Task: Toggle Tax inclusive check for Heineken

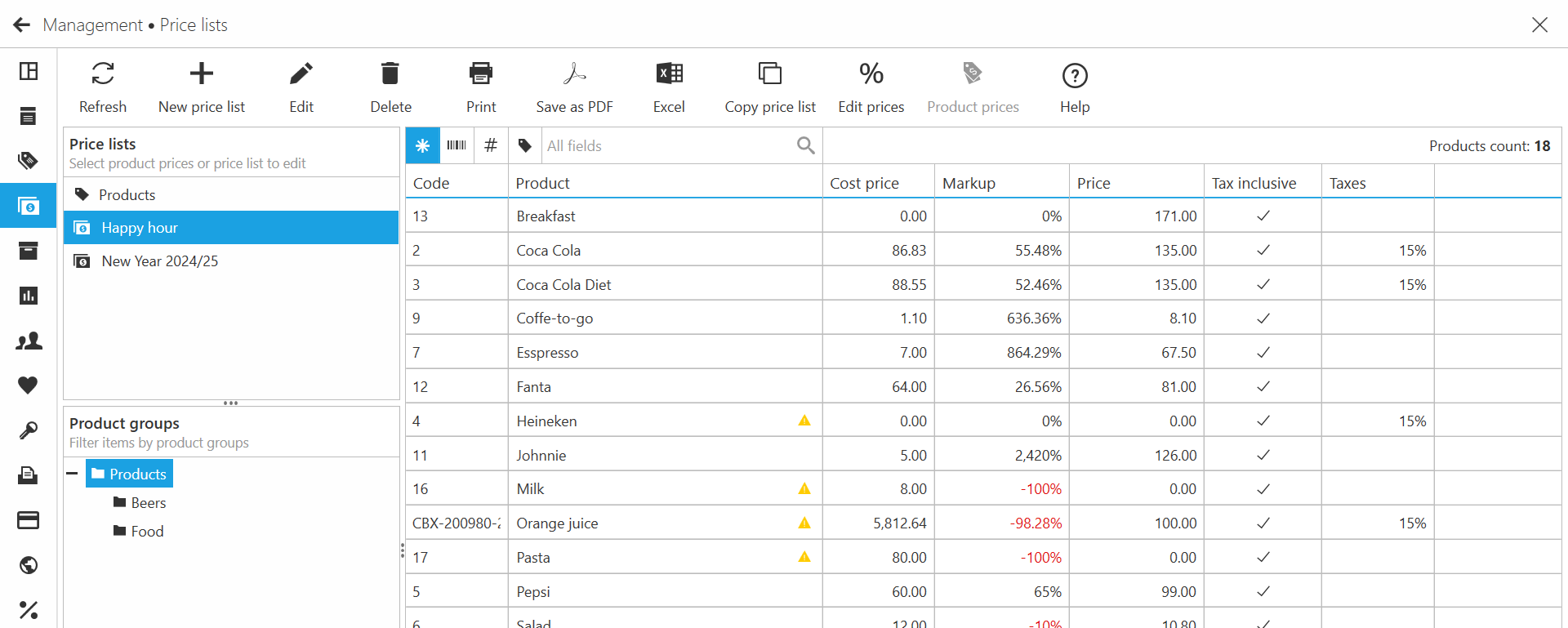Action: pos(1263,421)
